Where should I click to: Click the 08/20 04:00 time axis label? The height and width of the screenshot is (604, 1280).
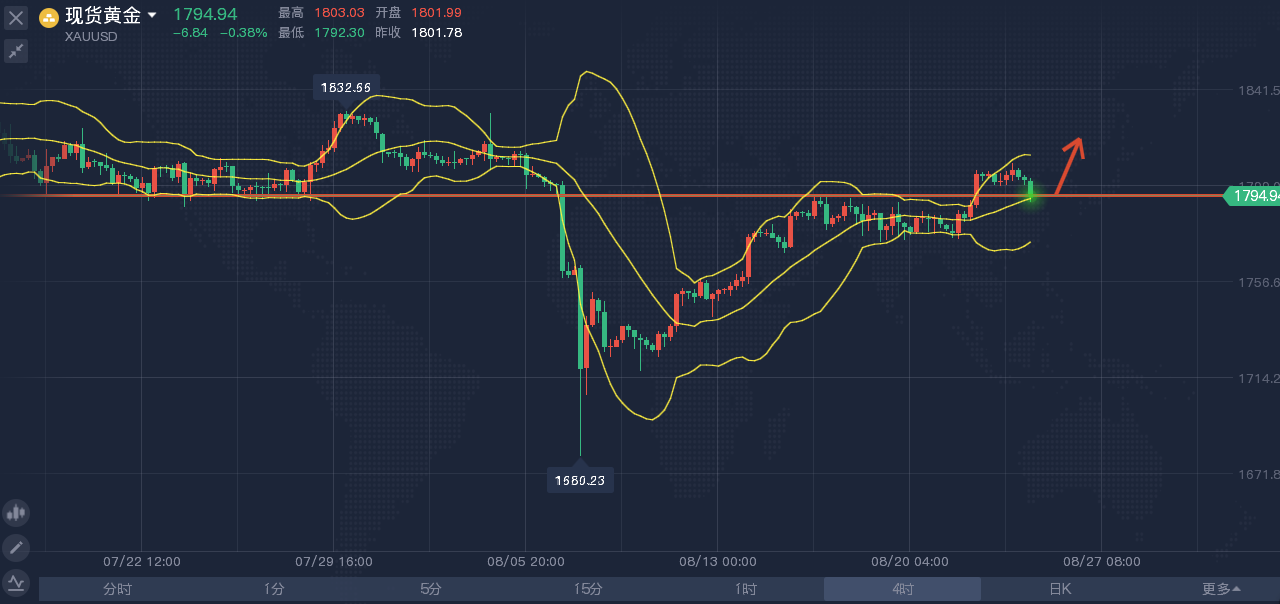click(x=909, y=562)
